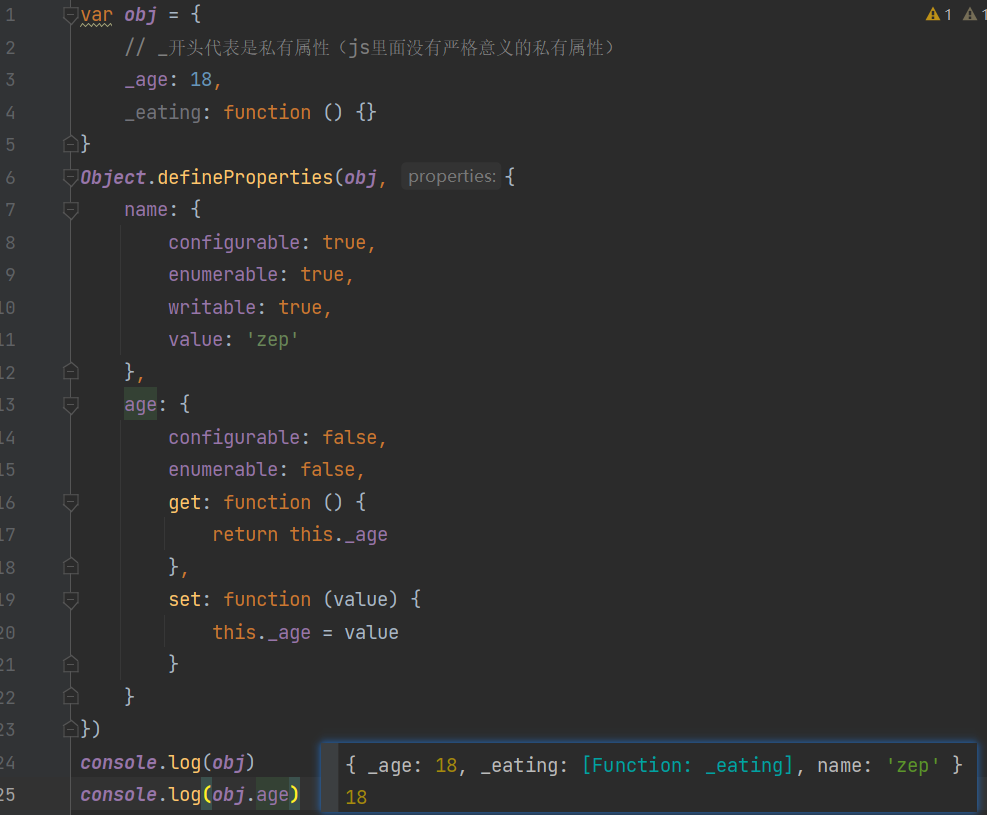987x815 pixels.
Task: Click the gray weak-warning indicator icon
Action: [x=970, y=14]
